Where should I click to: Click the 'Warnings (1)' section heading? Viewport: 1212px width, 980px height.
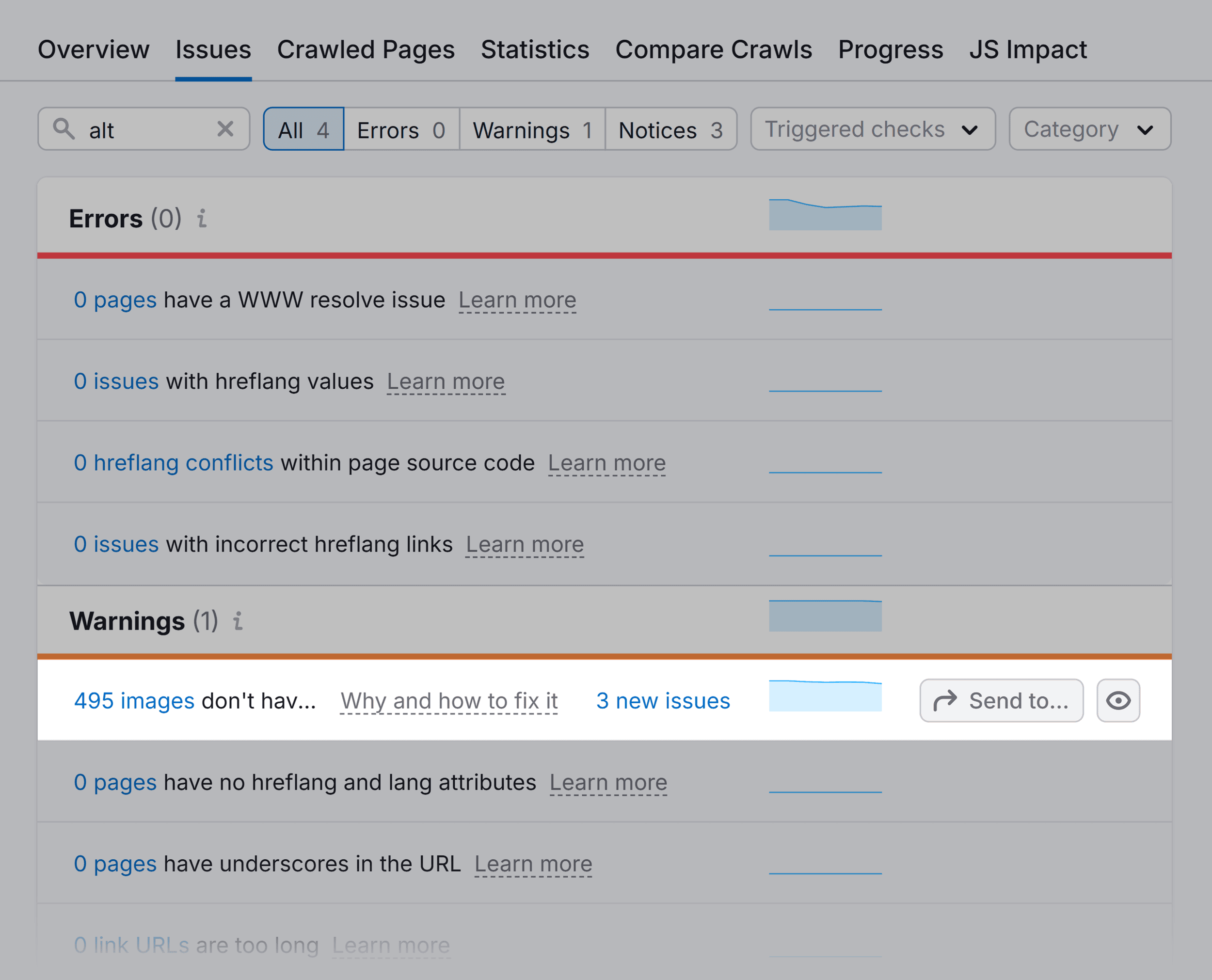point(144,621)
